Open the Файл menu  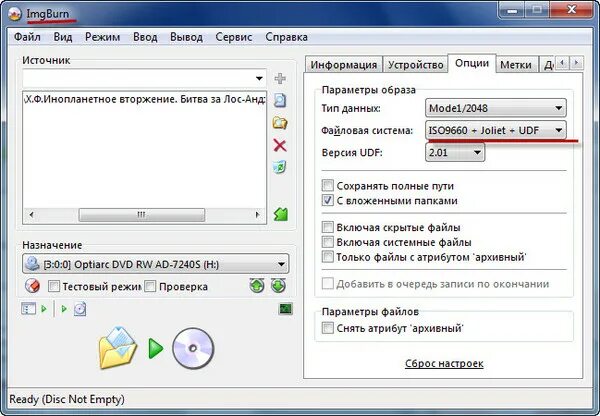click(x=27, y=37)
